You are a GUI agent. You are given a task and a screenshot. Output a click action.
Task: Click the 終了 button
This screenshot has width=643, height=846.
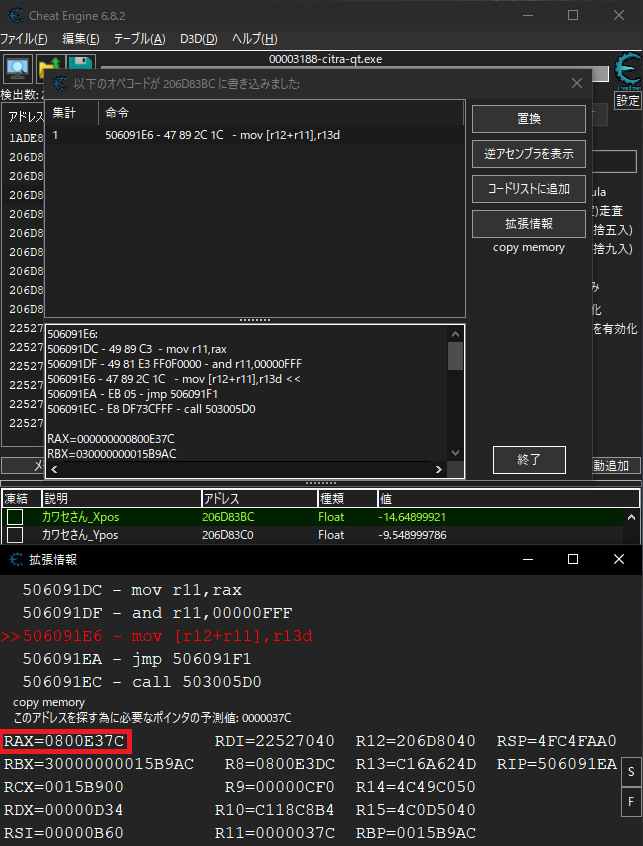click(529, 460)
